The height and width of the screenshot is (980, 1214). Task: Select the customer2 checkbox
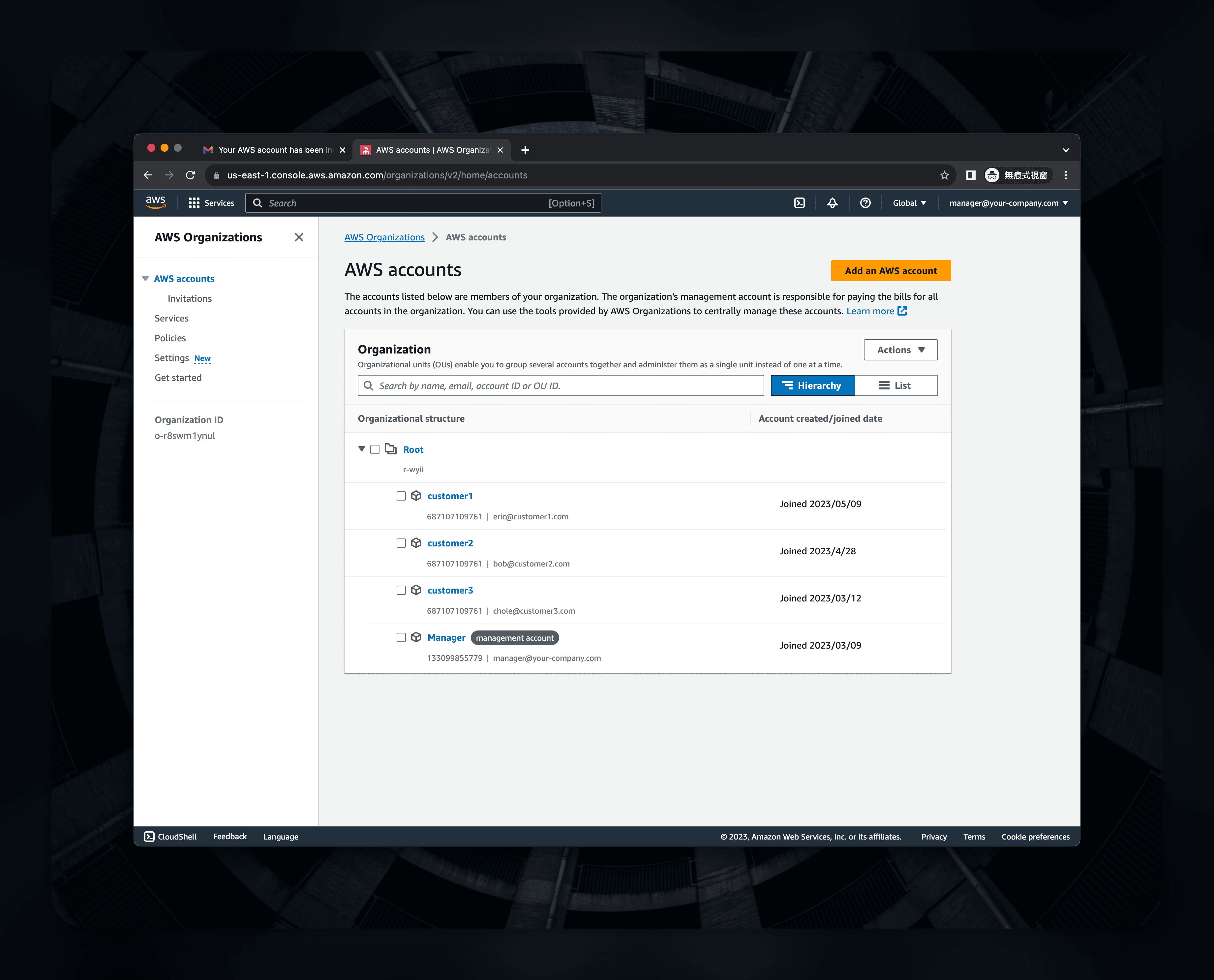[x=401, y=543]
